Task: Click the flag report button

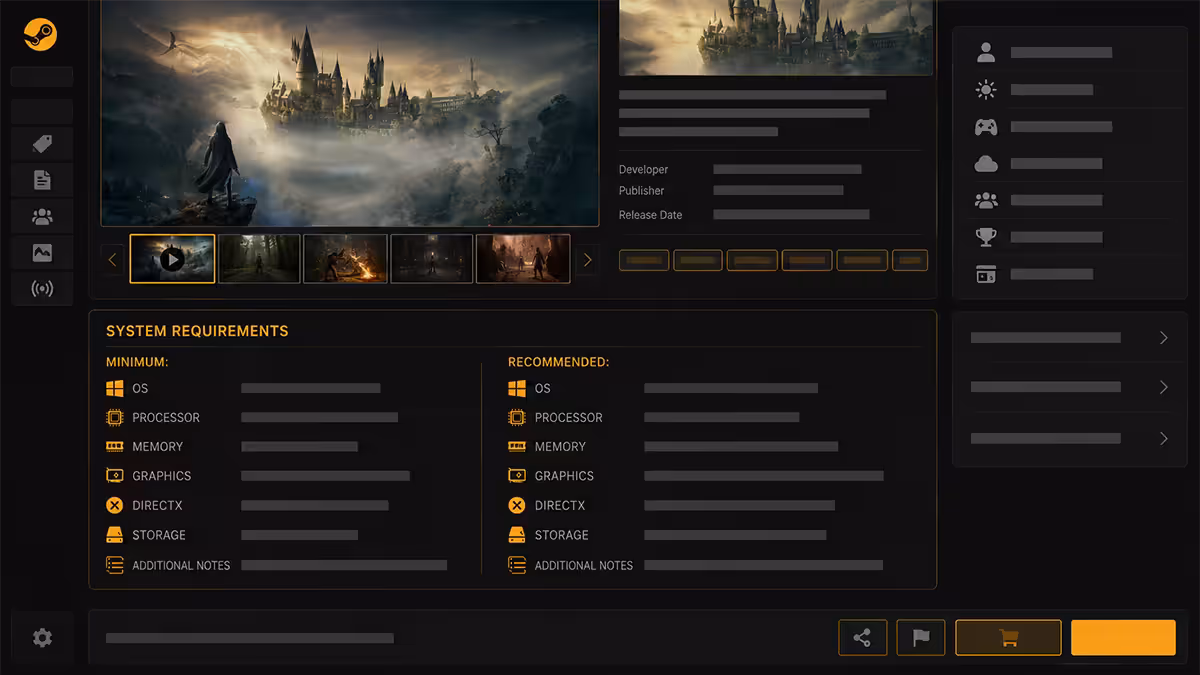Action: [921, 637]
